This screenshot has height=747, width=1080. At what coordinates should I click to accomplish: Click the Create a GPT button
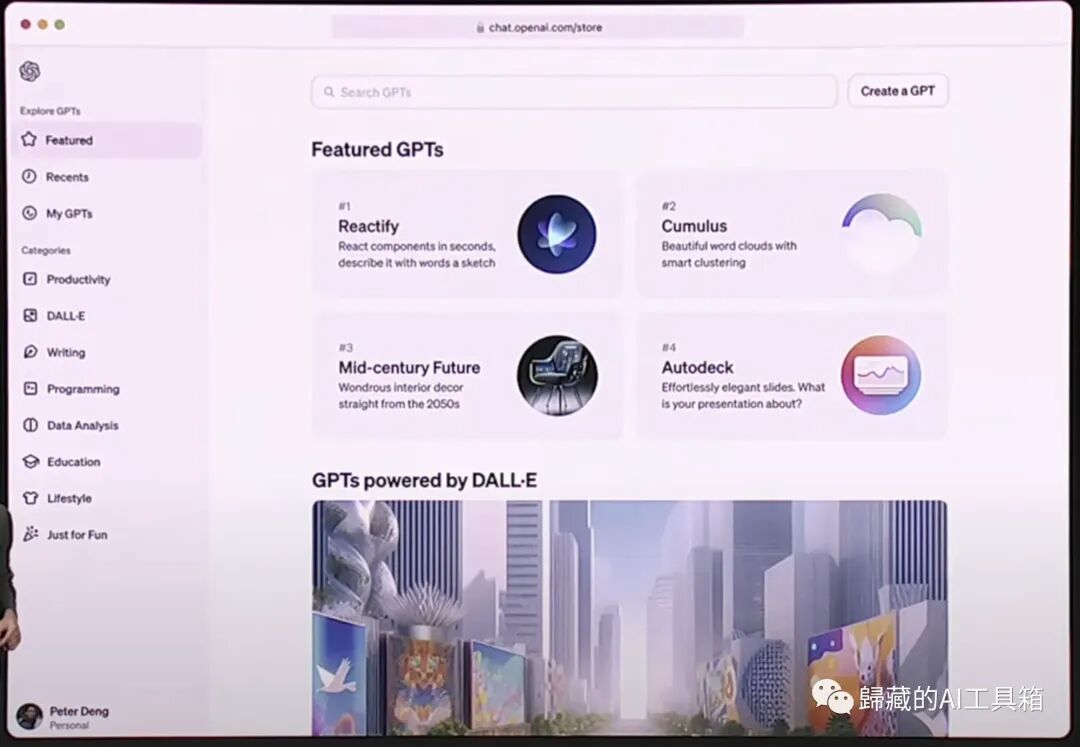coord(897,91)
